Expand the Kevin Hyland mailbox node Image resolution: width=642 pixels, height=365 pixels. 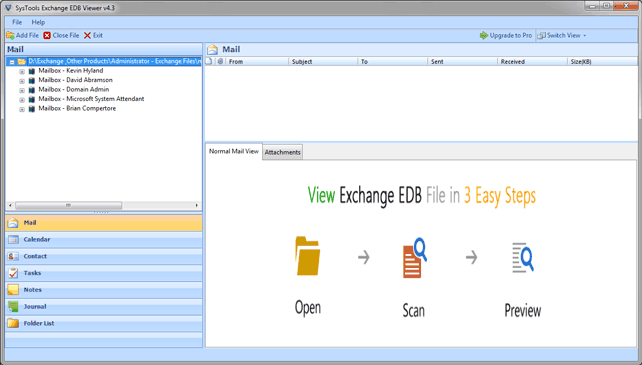(22, 71)
